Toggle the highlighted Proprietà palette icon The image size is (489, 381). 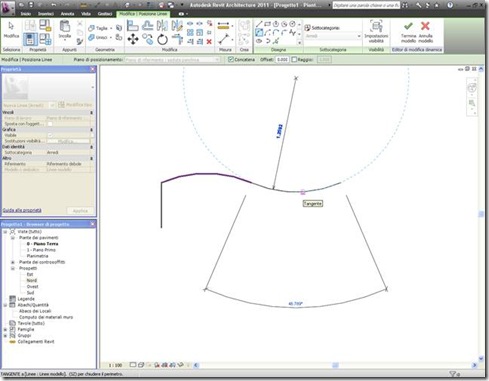(30, 39)
